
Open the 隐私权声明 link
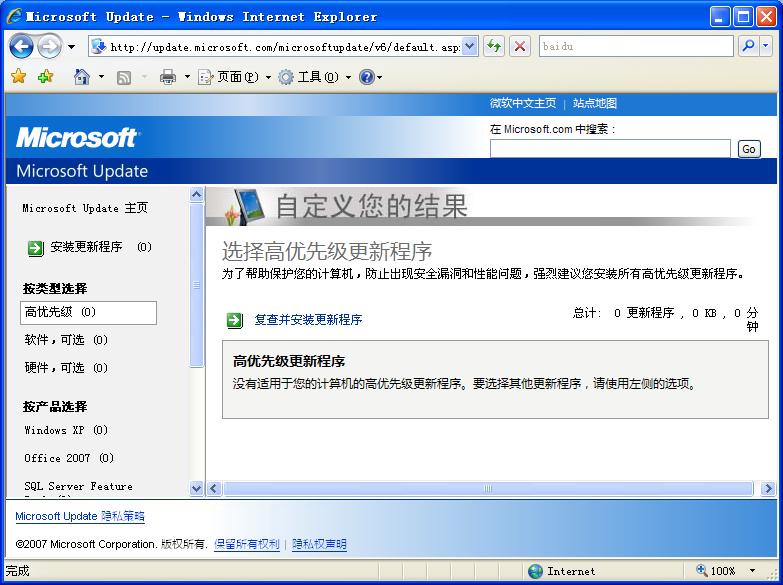(x=319, y=544)
